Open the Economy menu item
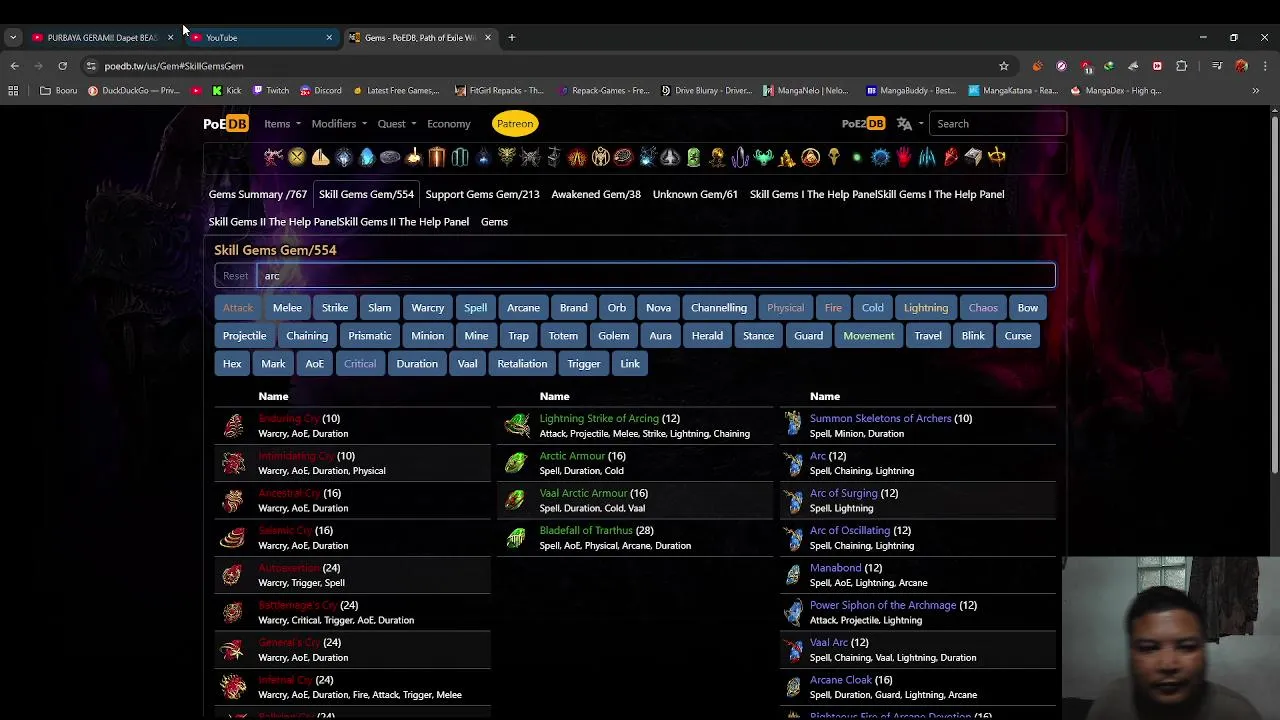 click(449, 124)
